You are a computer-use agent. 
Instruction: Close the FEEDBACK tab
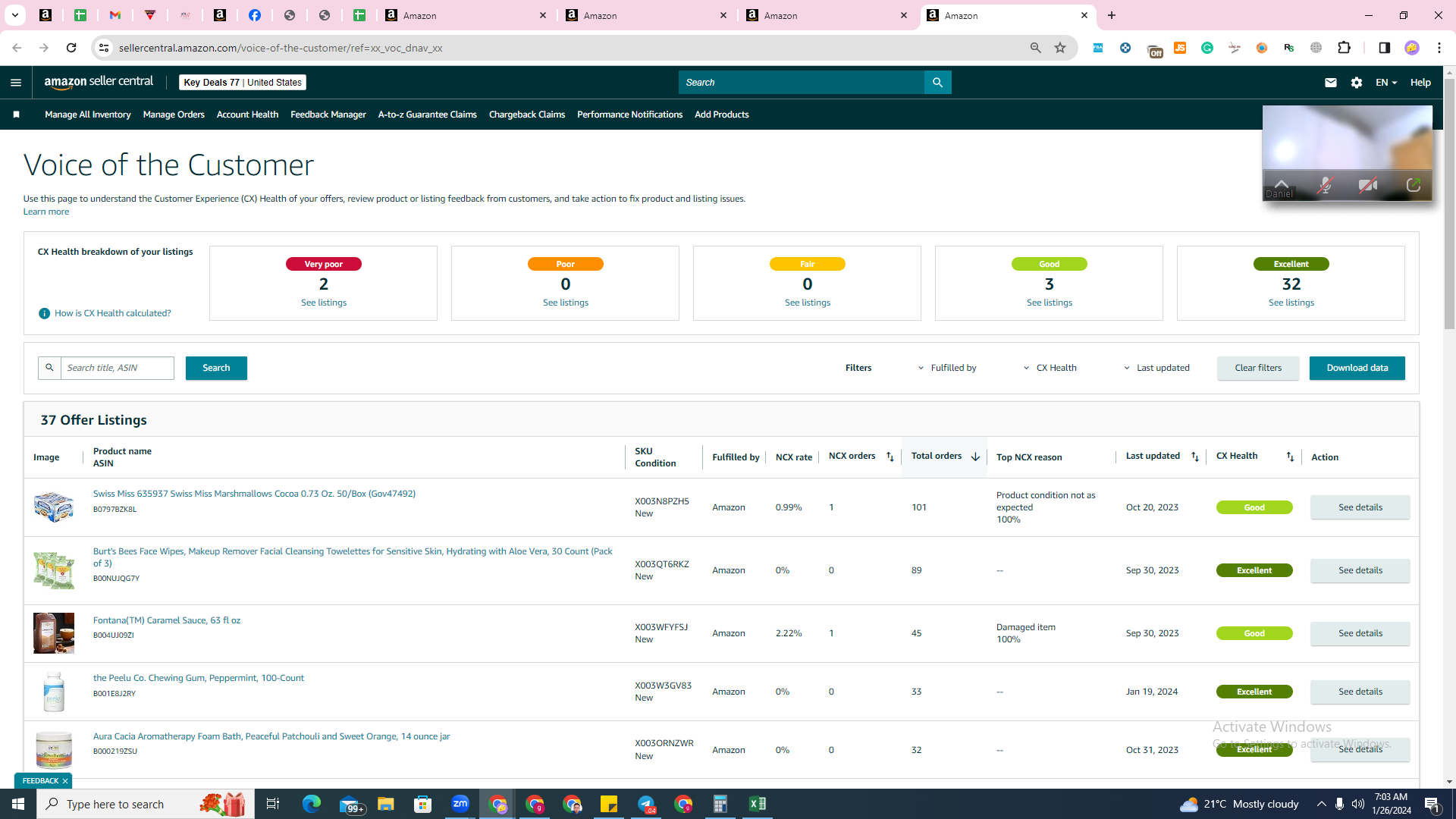65,781
